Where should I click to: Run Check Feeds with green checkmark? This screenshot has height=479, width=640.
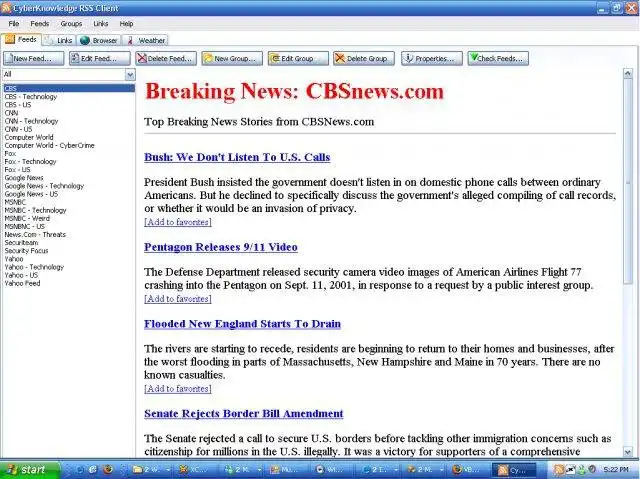(498, 58)
